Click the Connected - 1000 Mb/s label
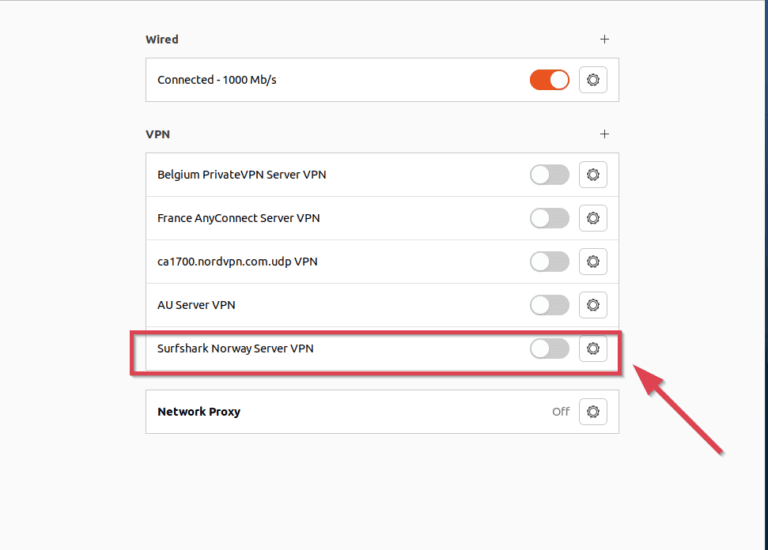This screenshot has width=768, height=550. pyautogui.click(x=217, y=80)
